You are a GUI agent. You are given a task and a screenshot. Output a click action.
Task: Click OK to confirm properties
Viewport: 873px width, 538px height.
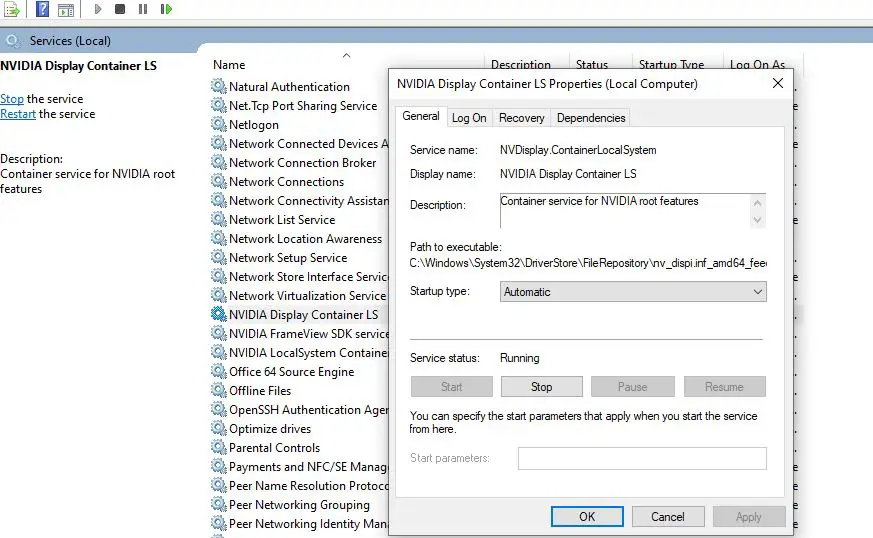(x=587, y=516)
